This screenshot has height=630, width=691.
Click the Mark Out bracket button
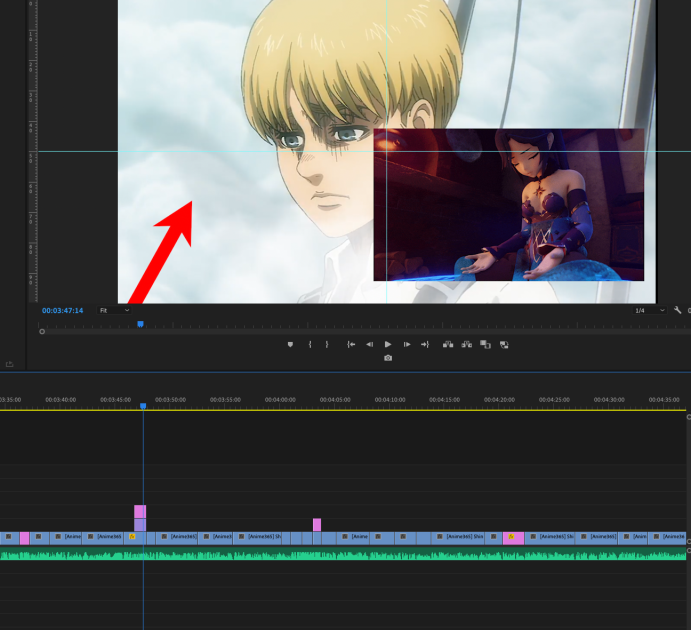click(x=327, y=345)
